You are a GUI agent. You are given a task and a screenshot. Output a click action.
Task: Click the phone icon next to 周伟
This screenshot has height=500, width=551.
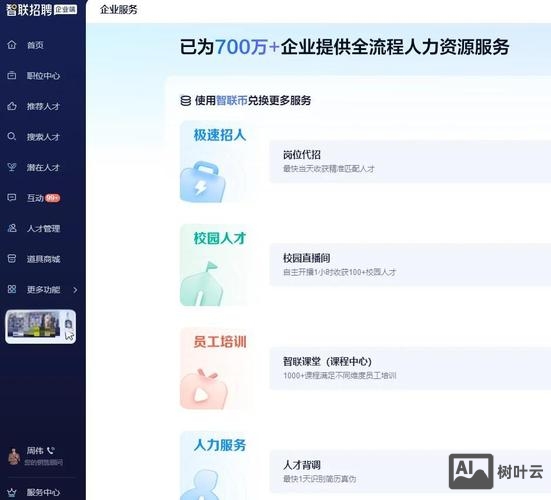[x=51, y=450]
